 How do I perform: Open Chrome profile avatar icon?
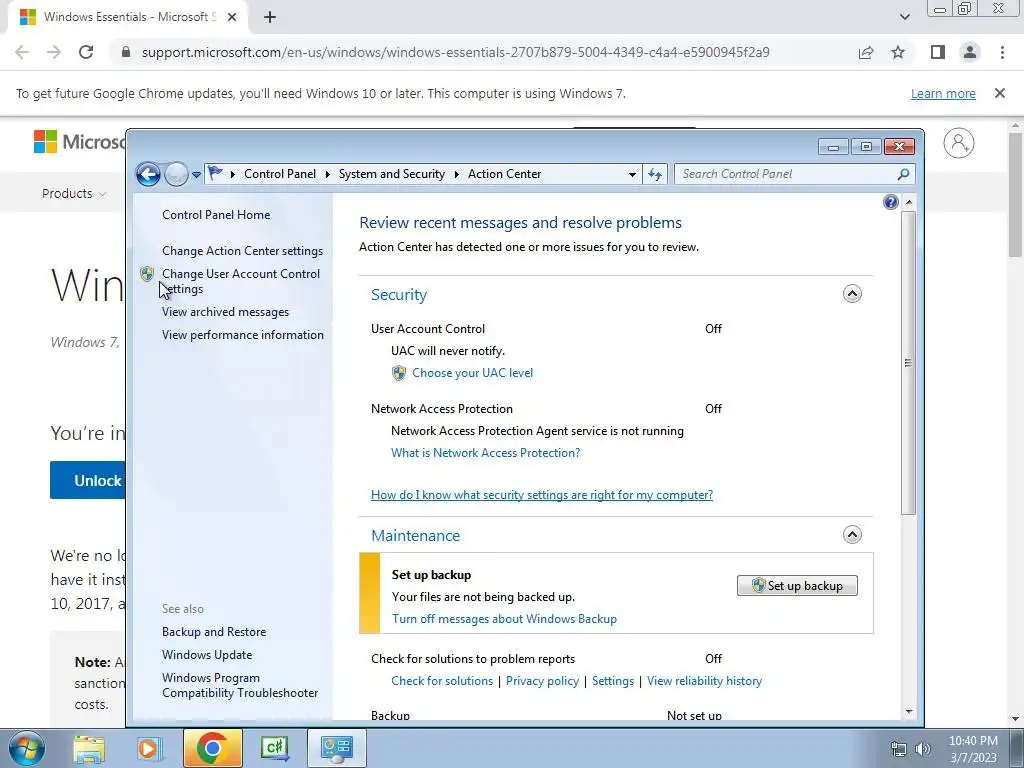(x=970, y=52)
